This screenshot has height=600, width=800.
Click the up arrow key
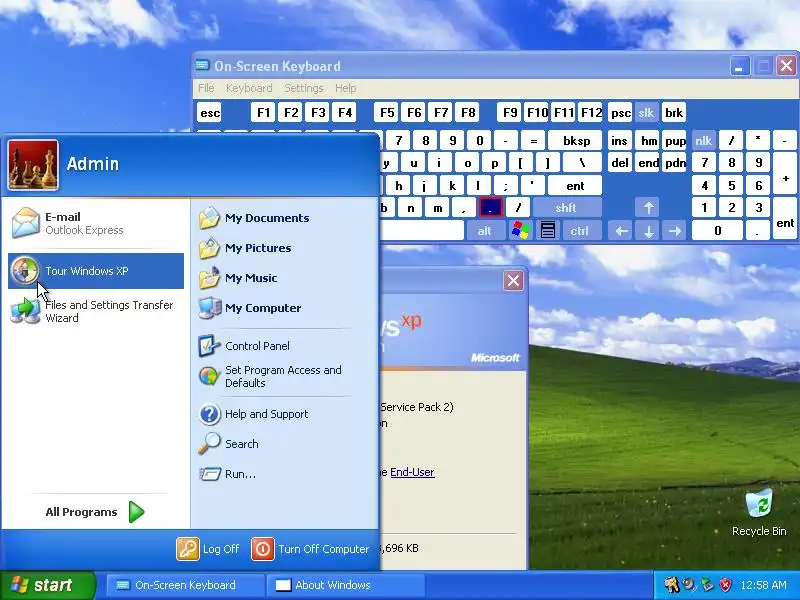648,208
